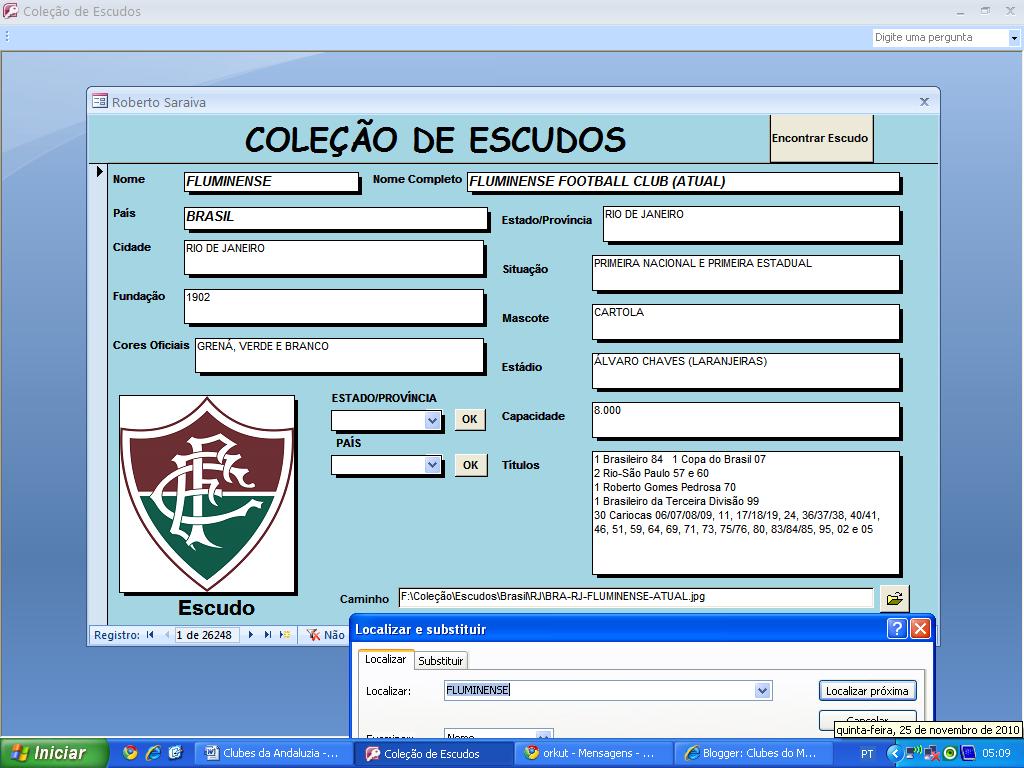Expand the ESTADO/PROVÍNCIA combo box
1024x768 pixels.
click(x=432, y=421)
